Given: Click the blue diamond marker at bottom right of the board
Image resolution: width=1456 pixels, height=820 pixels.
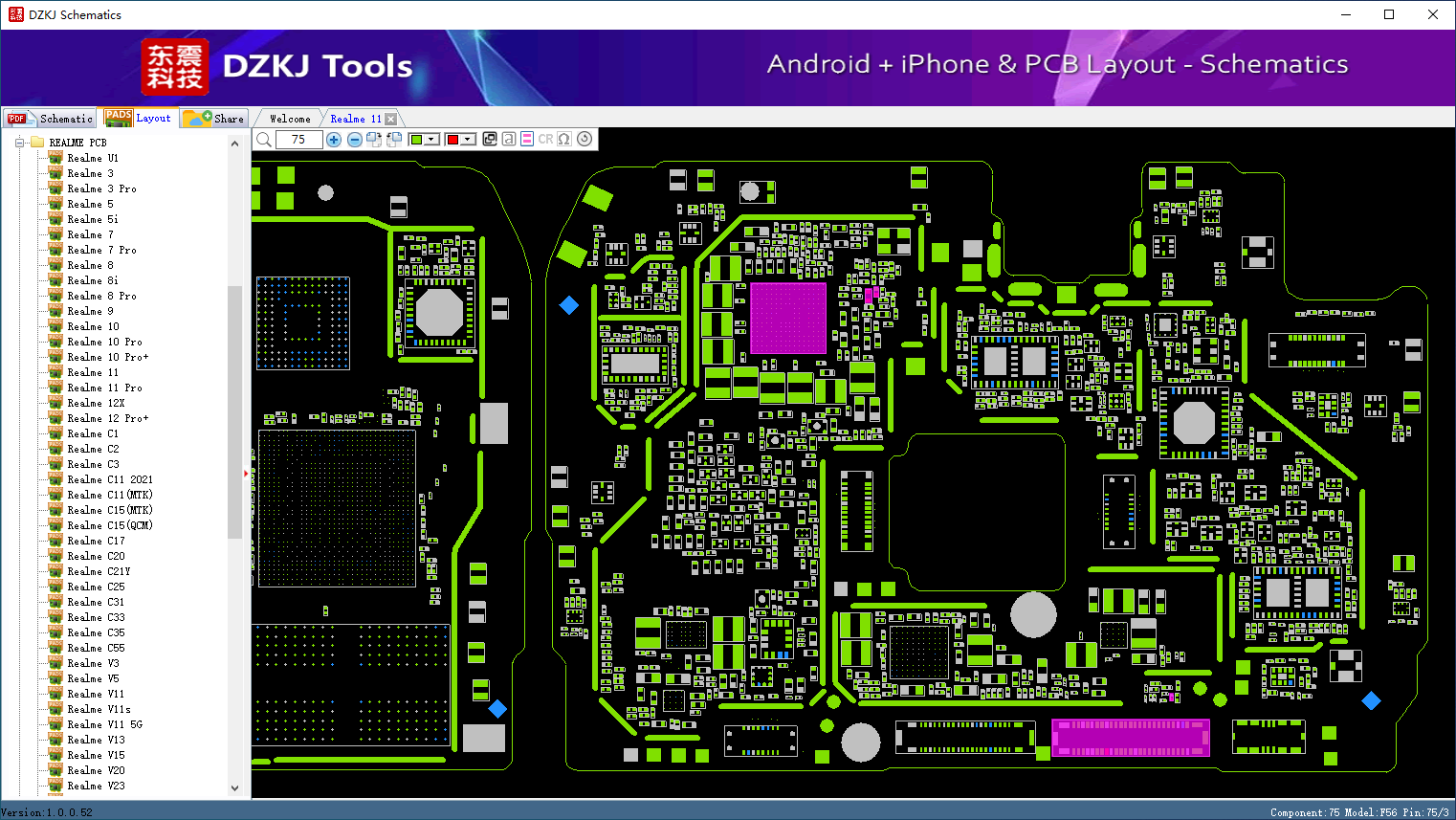Looking at the screenshot, I should [x=1371, y=700].
